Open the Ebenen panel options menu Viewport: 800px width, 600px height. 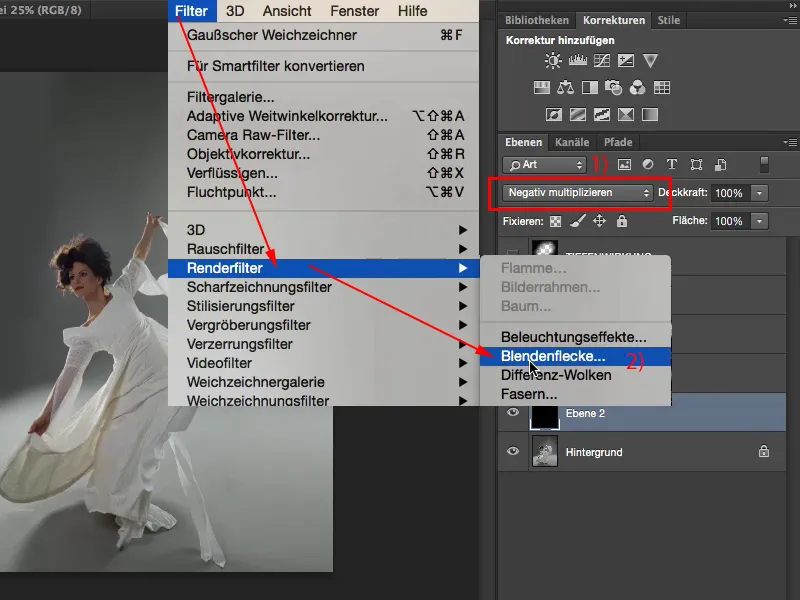(x=790, y=142)
